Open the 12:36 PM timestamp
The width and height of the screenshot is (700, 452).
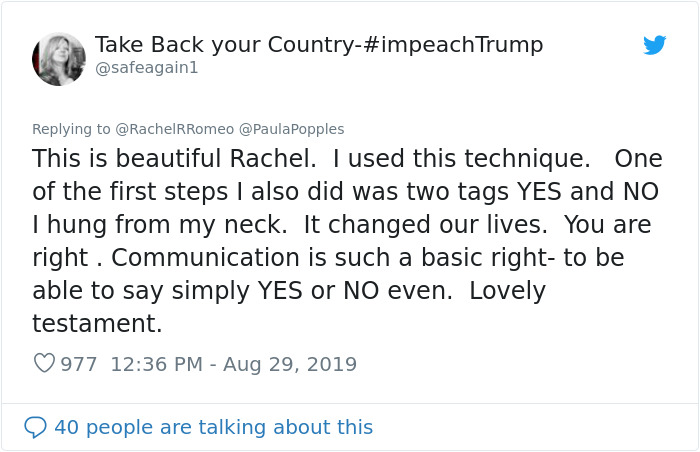click(x=155, y=364)
